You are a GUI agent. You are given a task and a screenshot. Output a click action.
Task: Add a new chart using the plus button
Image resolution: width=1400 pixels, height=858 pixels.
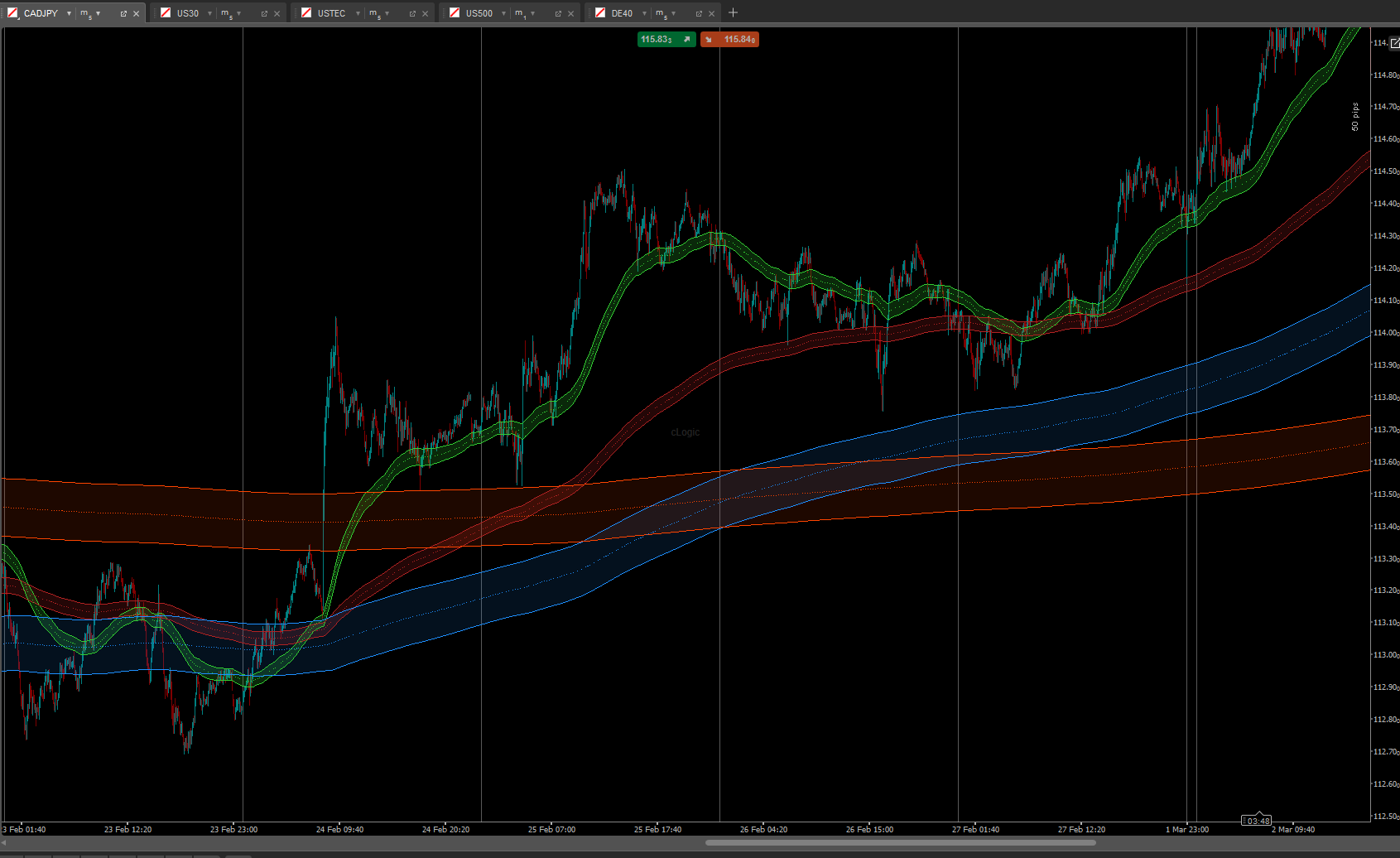733,12
